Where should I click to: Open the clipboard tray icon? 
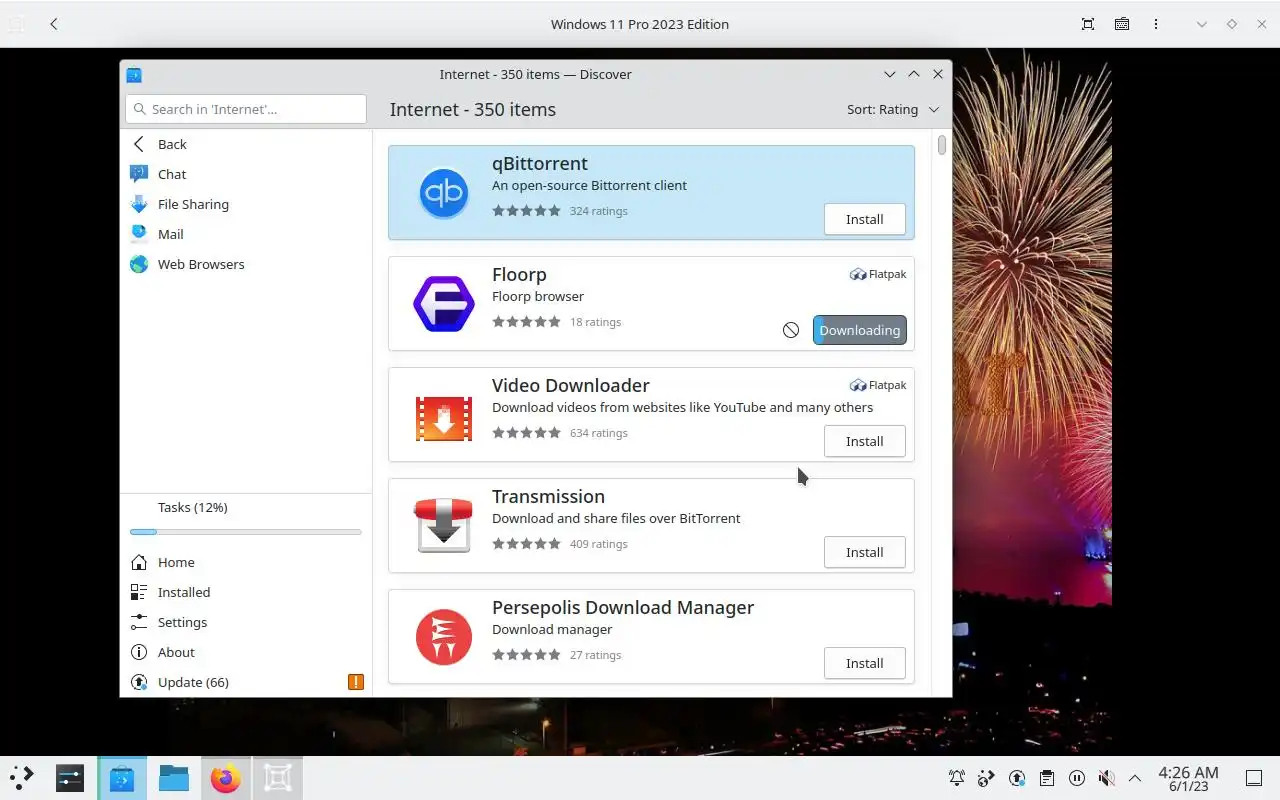1046,778
